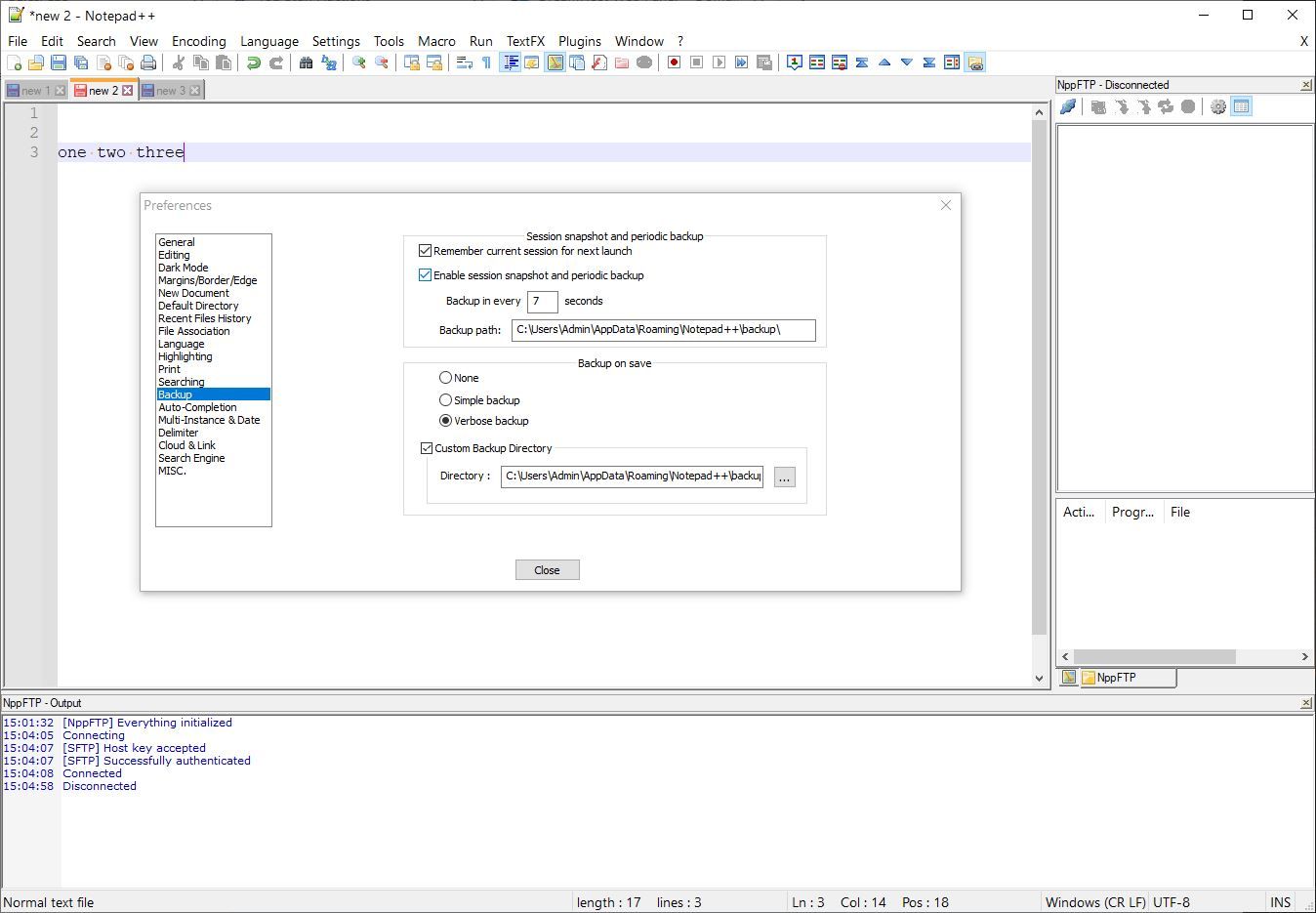This screenshot has width=1316, height=913.
Task: Click the Playback macro icon
Action: [x=719, y=62]
